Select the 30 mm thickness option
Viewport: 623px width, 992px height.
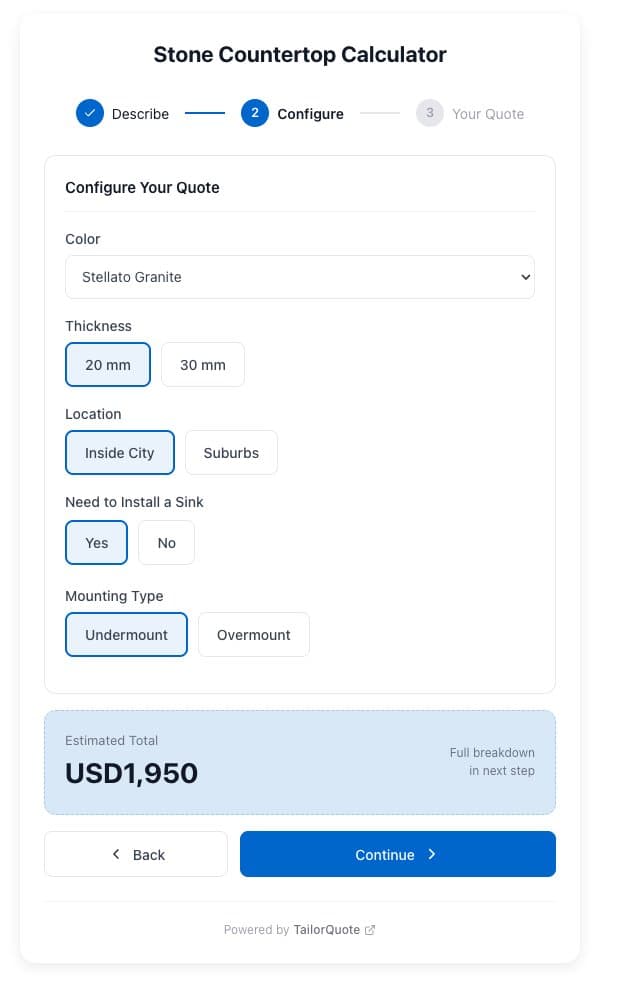click(x=202, y=364)
